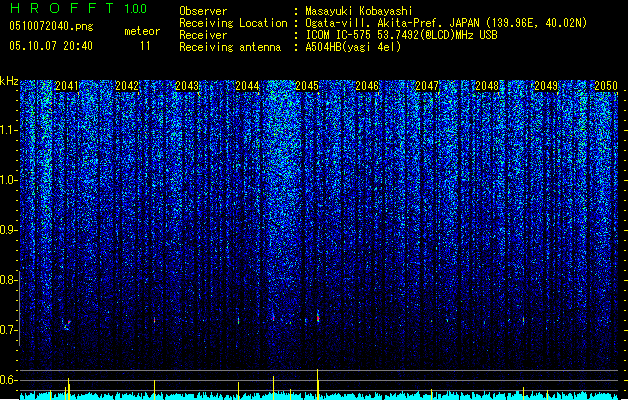Click the Receiving Location label
Screen dimensions: 629x400
pyautogui.click(x=233, y=23)
